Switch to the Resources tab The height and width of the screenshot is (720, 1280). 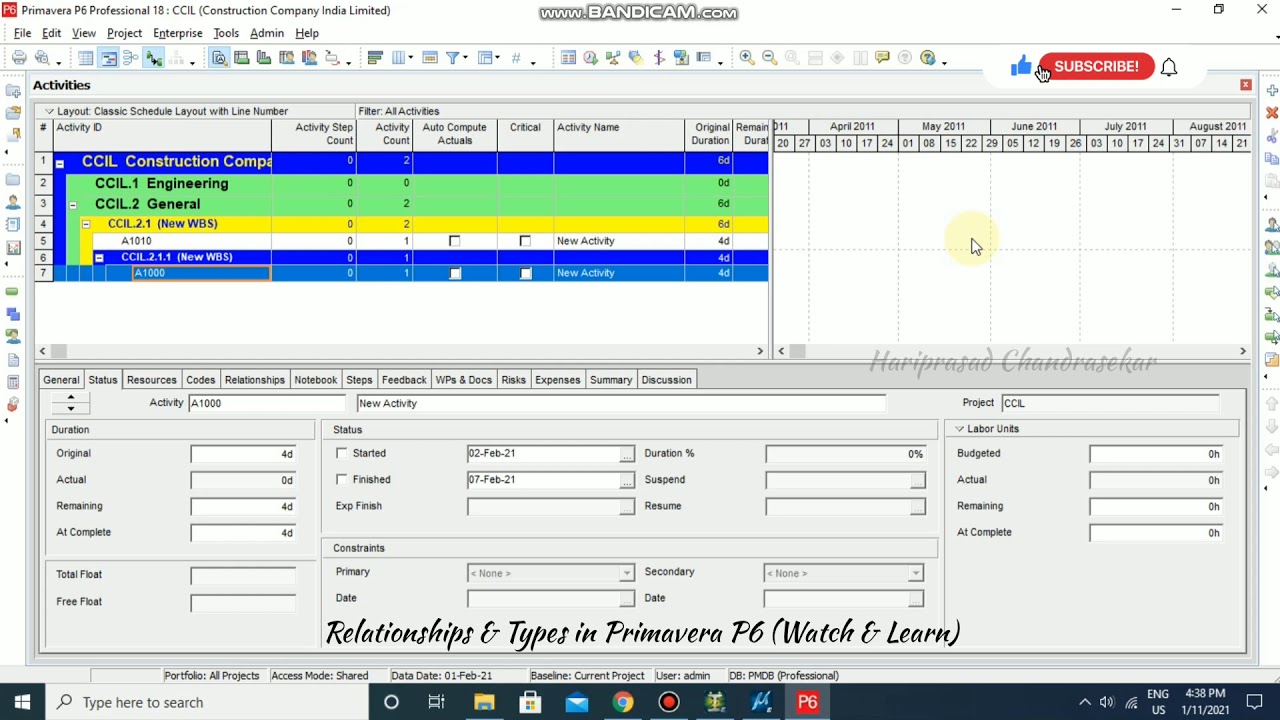pos(151,380)
